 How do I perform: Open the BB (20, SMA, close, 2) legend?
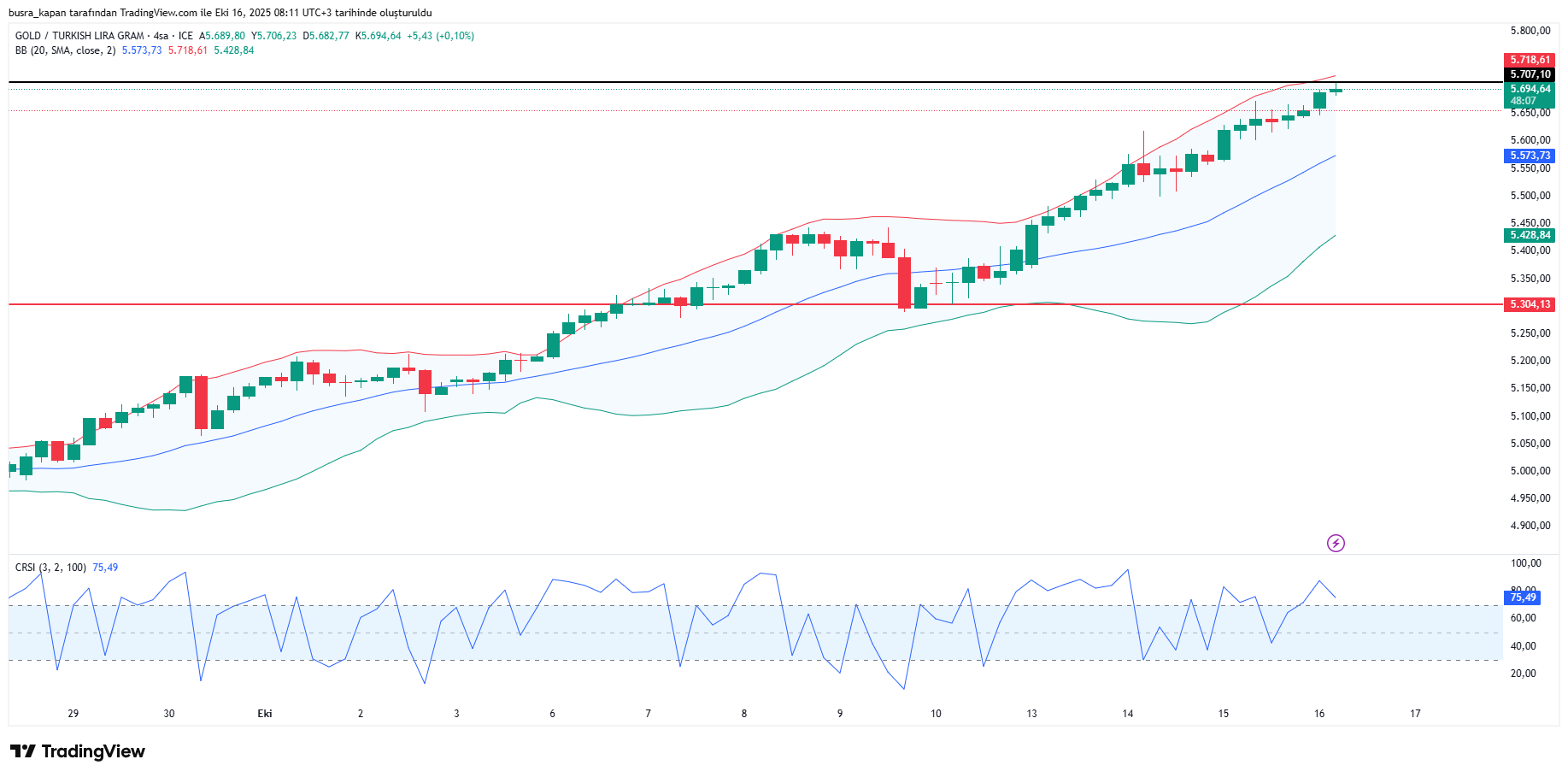pos(65,50)
